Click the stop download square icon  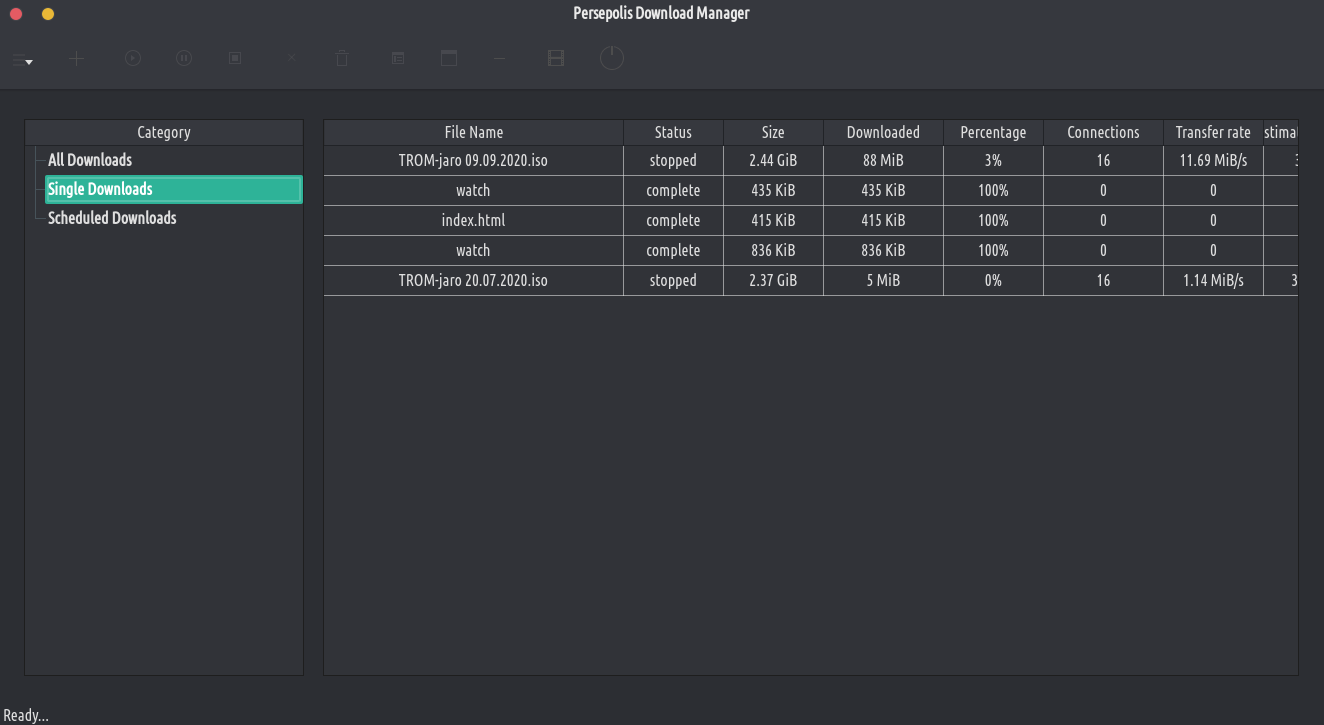(236, 59)
